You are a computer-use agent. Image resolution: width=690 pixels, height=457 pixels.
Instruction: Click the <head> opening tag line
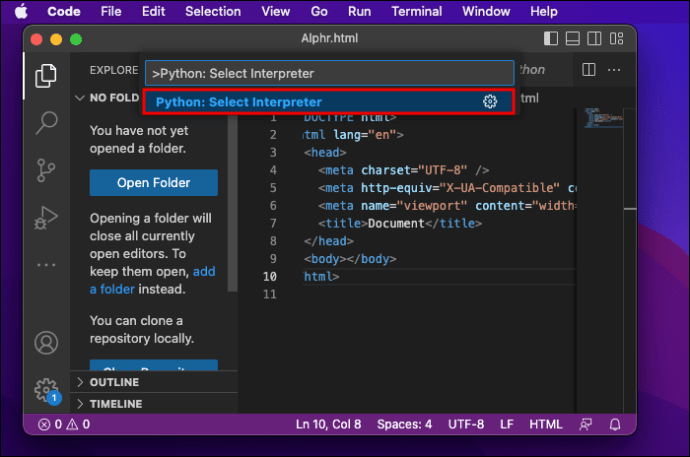point(325,153)
